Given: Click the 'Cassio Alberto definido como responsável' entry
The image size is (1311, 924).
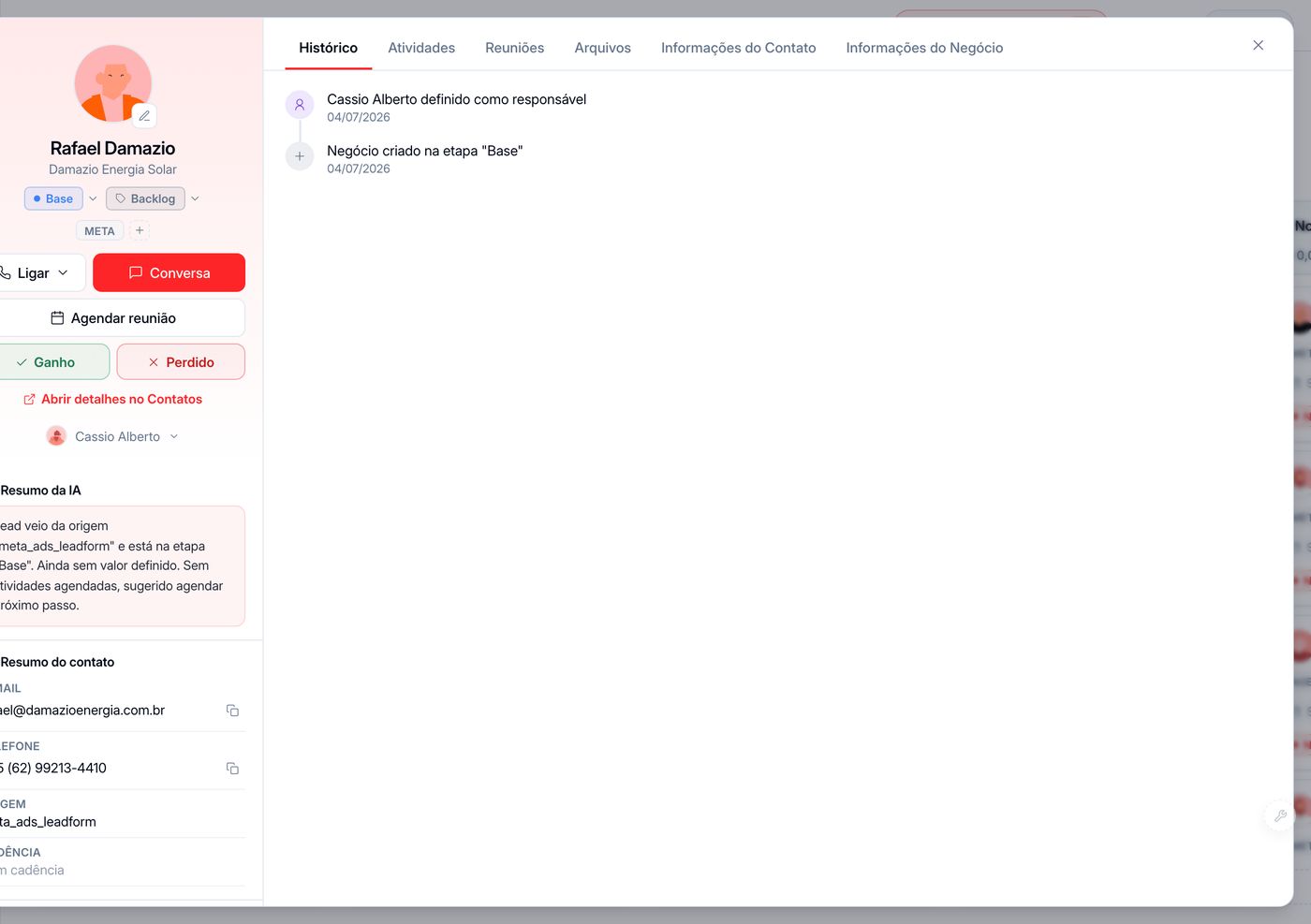Looking at the screenshot, I should (456, 99).
